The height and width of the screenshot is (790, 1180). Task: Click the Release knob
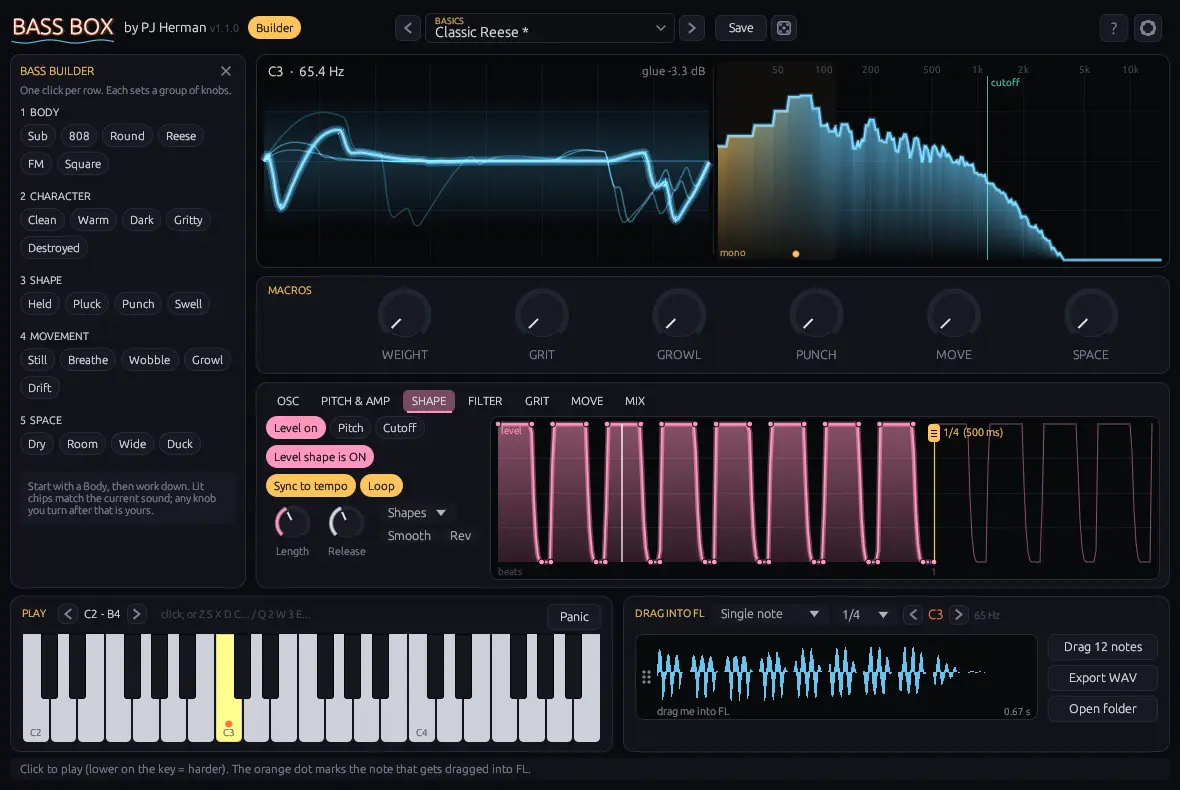pos(346,521)
